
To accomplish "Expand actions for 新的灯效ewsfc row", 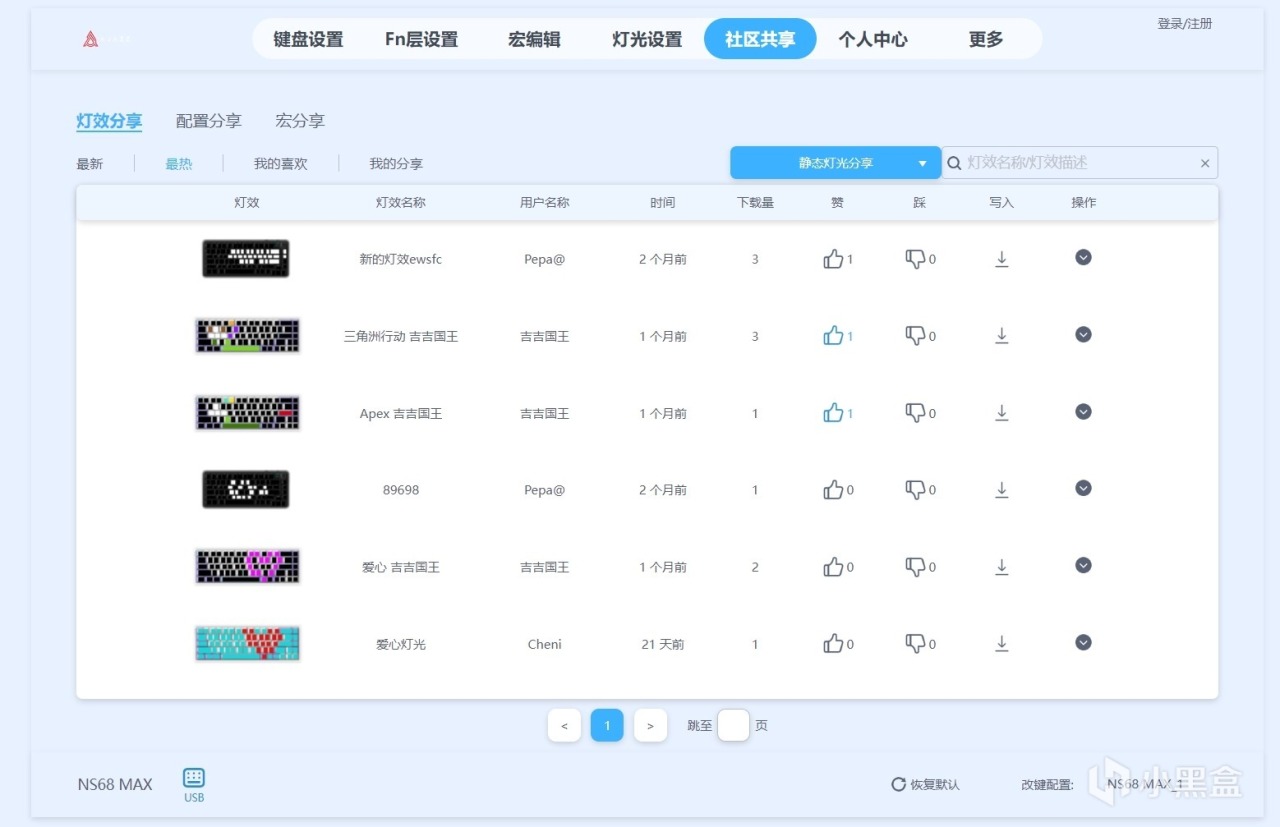I will click(x=1083, y=257).
